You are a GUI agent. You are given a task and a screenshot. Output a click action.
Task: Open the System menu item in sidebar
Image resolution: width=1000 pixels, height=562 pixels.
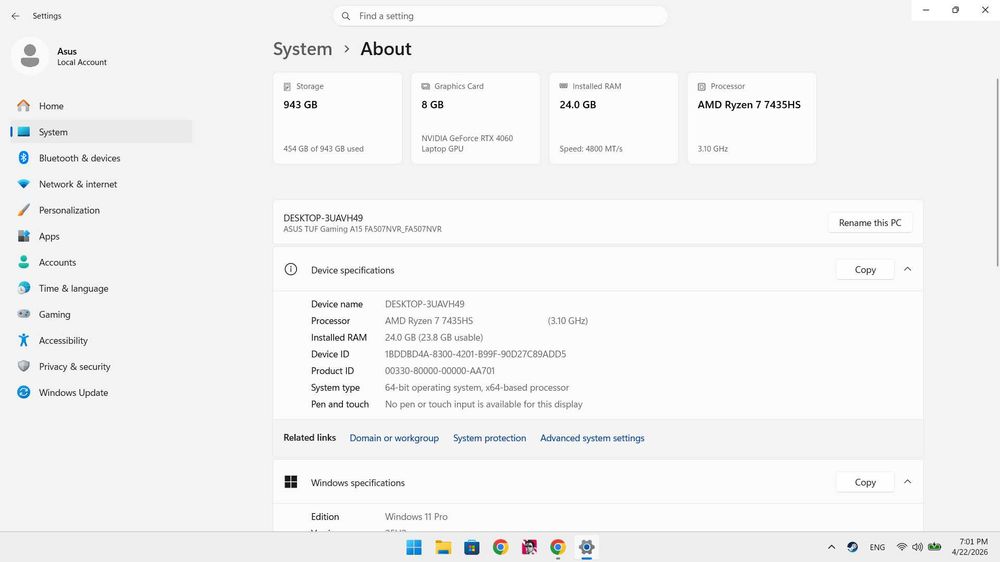101,132
